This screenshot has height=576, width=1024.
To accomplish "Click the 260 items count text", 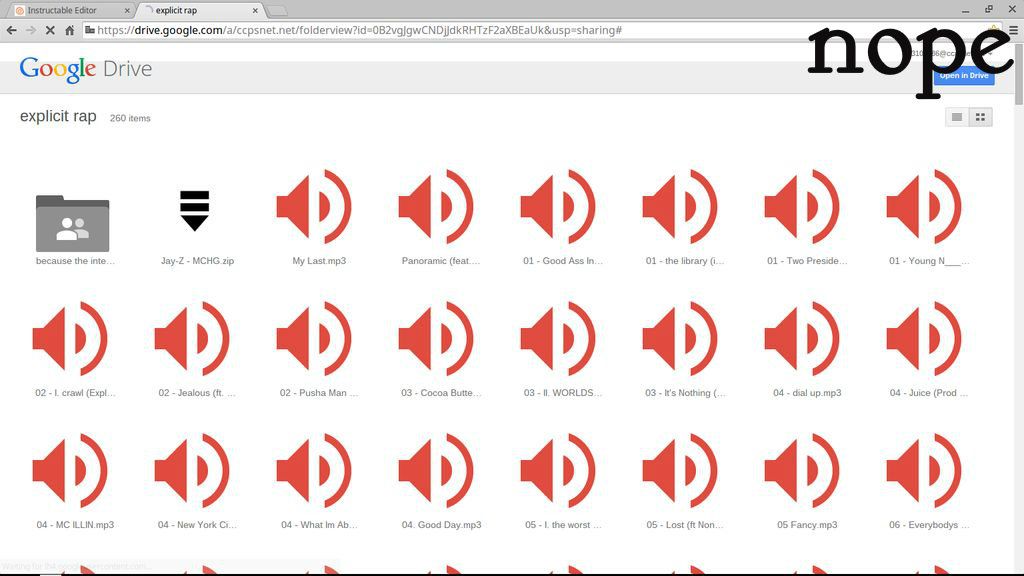I will 130,118.
